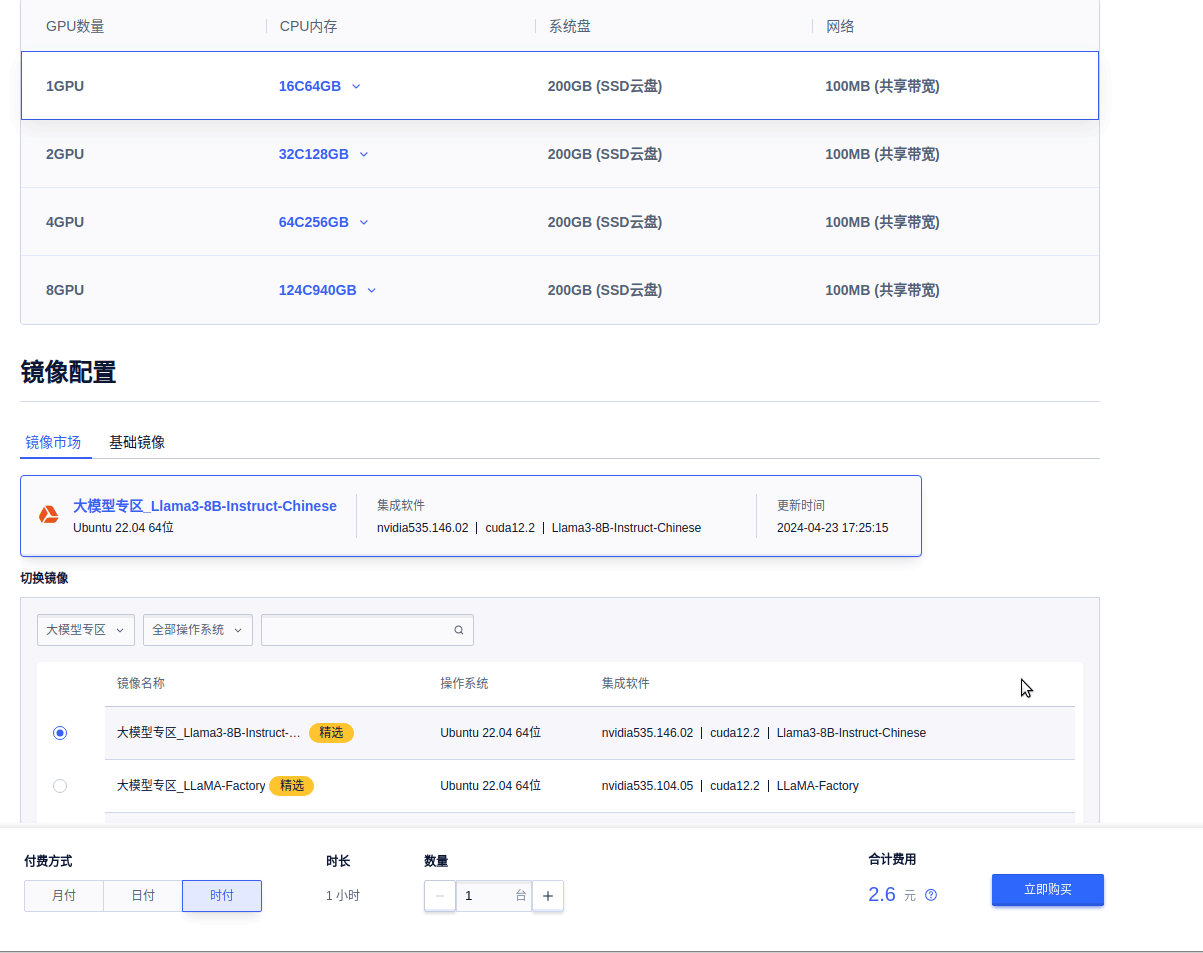Open the Llama3-8B-Instruct-Chinese image link
This screenshot has height=953, width=1203.
(x=204, y=506)
